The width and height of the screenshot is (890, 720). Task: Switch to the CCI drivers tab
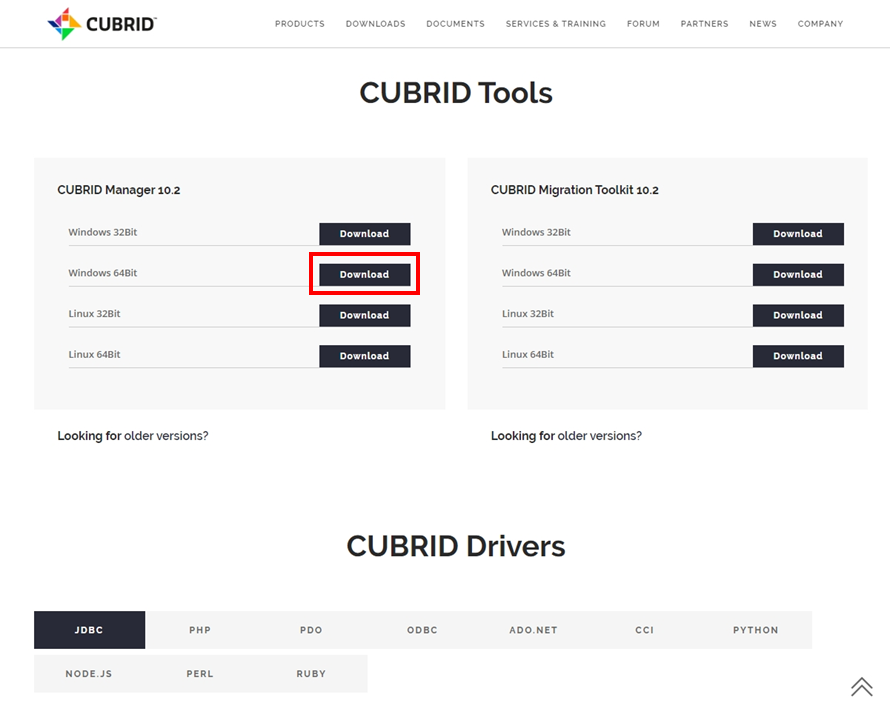coord(645,630)
